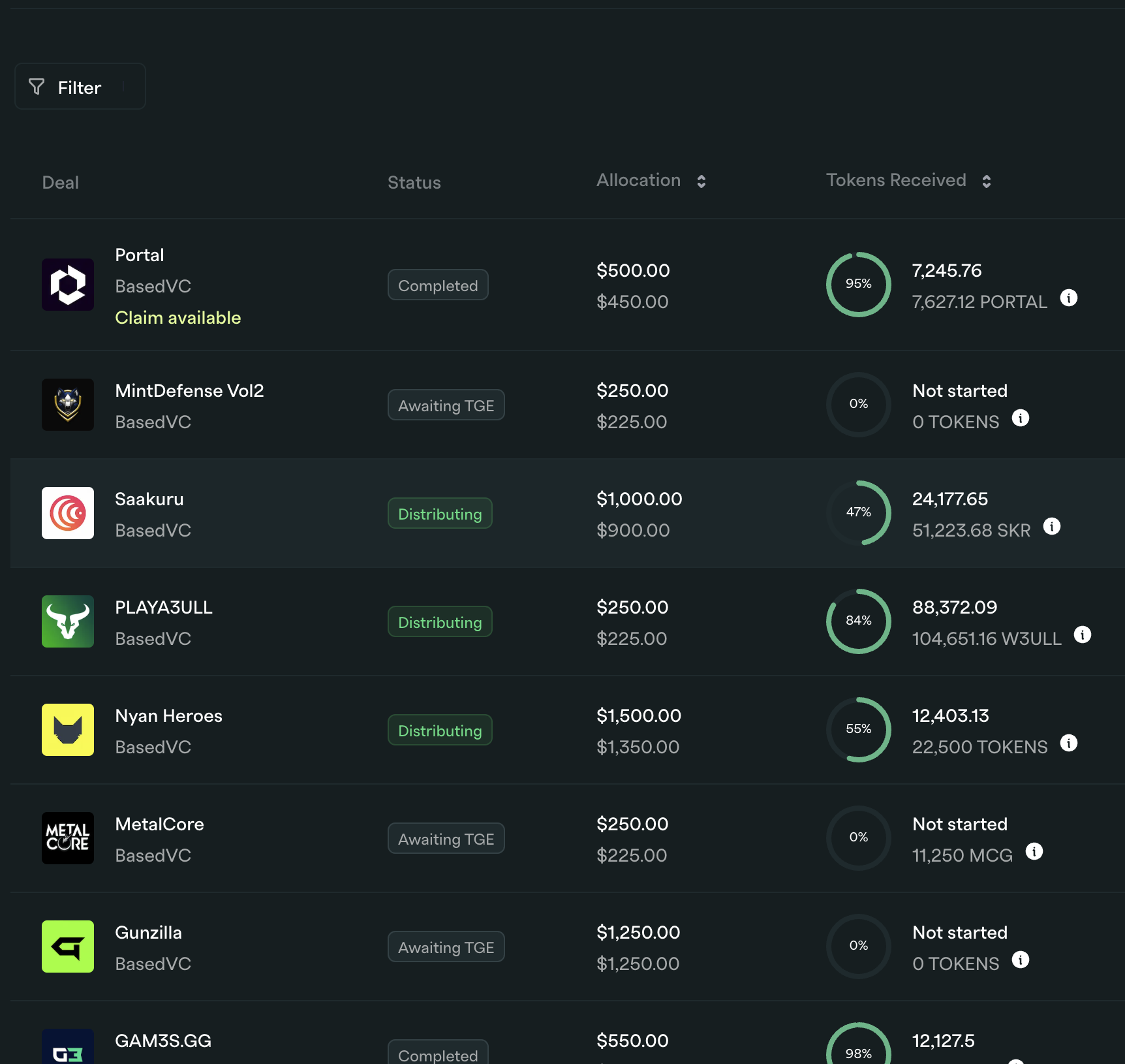Screen dimensions: 1125x1064
Task: Sort by Allocation column arrows
Action: (x=701, y=181)
